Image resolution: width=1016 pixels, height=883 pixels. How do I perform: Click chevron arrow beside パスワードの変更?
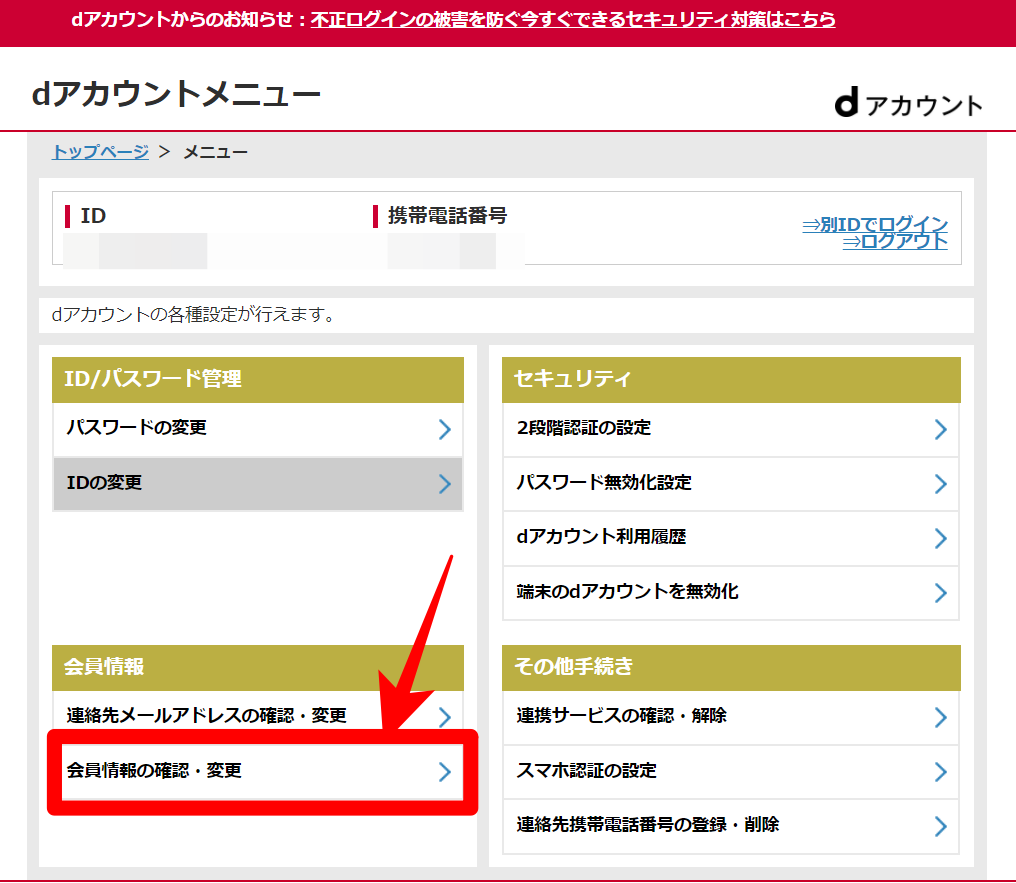tap(444, 429)
